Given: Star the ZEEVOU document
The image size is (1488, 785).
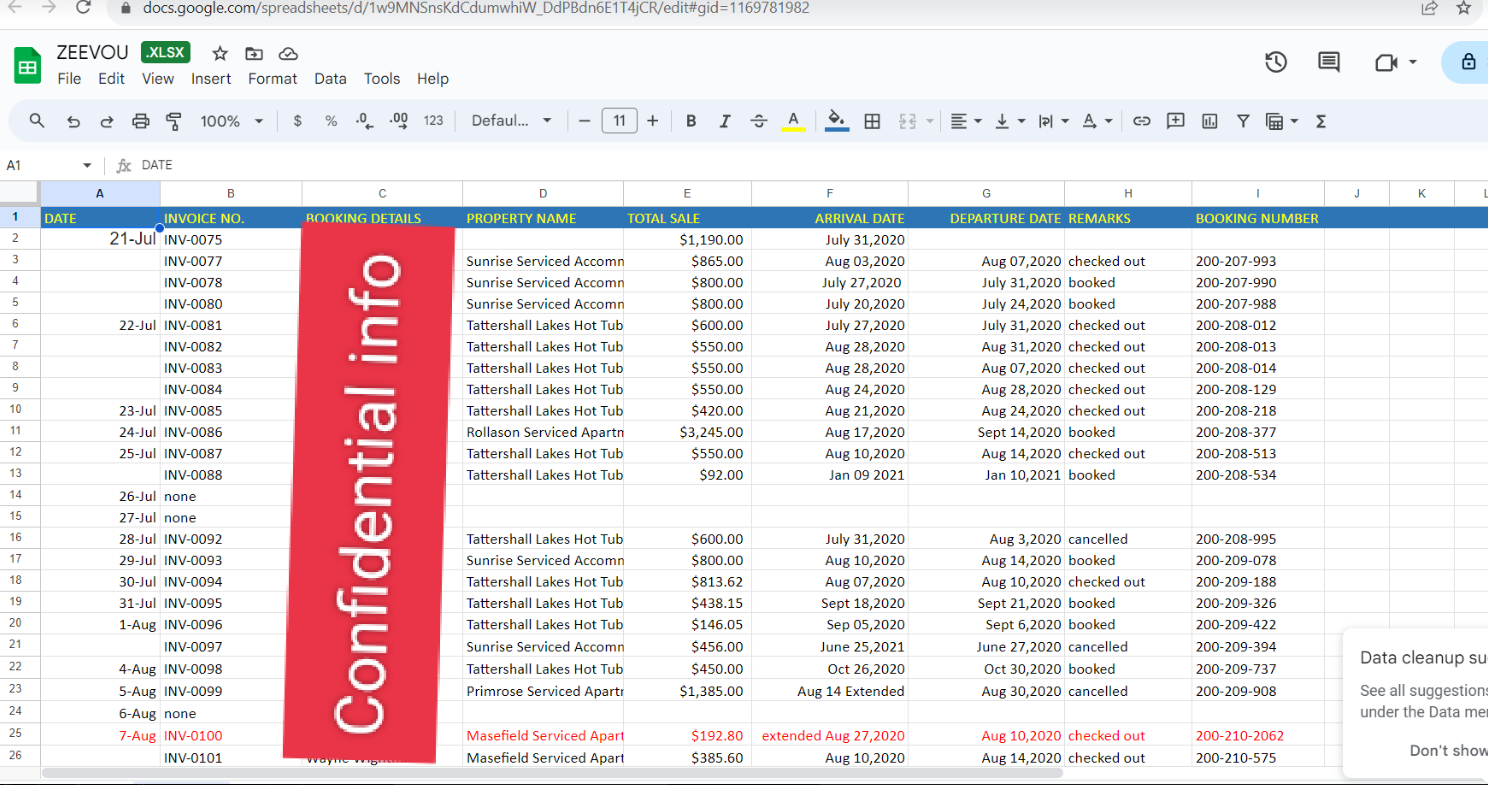Looking at the screenshot, I should tap(220, 54).
